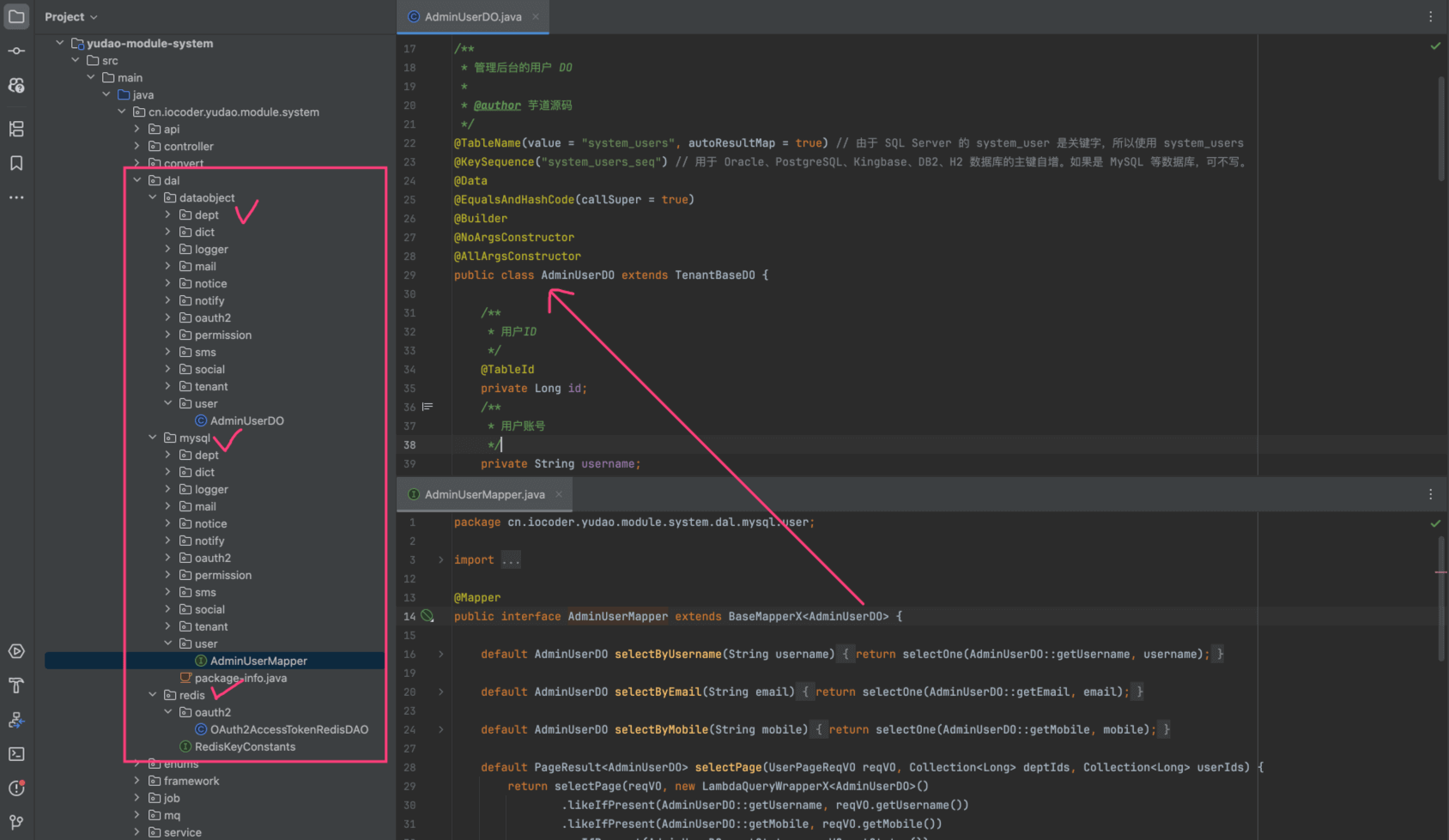Select the AdminUserMapper.java editor tab
The width and height of the screenshot is (1449, 840).
[484, 494]
